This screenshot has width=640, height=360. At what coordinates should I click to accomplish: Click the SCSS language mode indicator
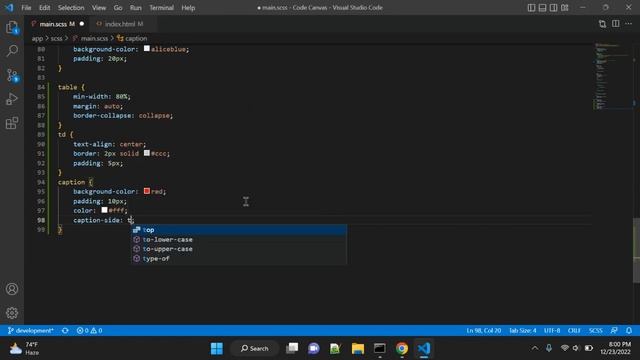[x=596, y=330]
